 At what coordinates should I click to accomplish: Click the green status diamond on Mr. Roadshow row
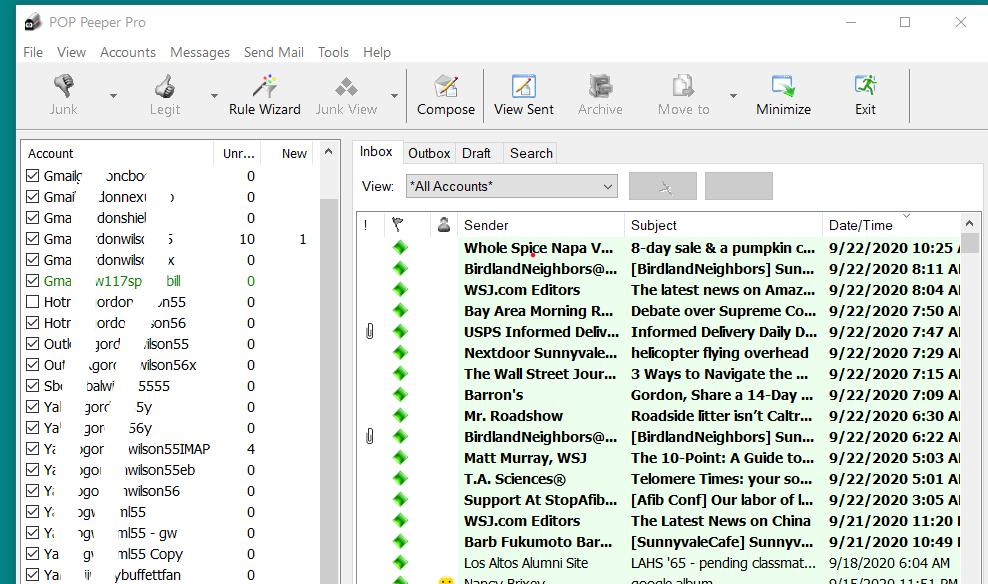coord(400,416)
